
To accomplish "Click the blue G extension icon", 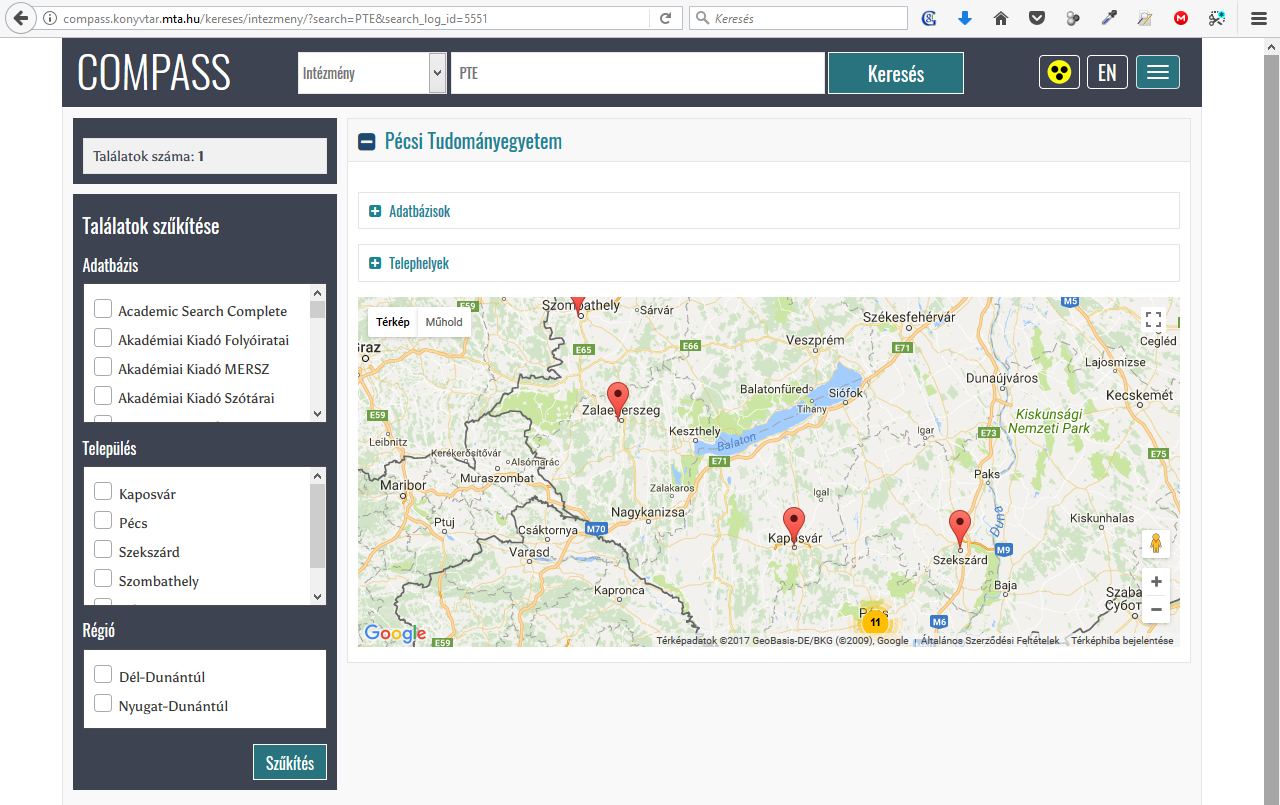I will point(929,18).
